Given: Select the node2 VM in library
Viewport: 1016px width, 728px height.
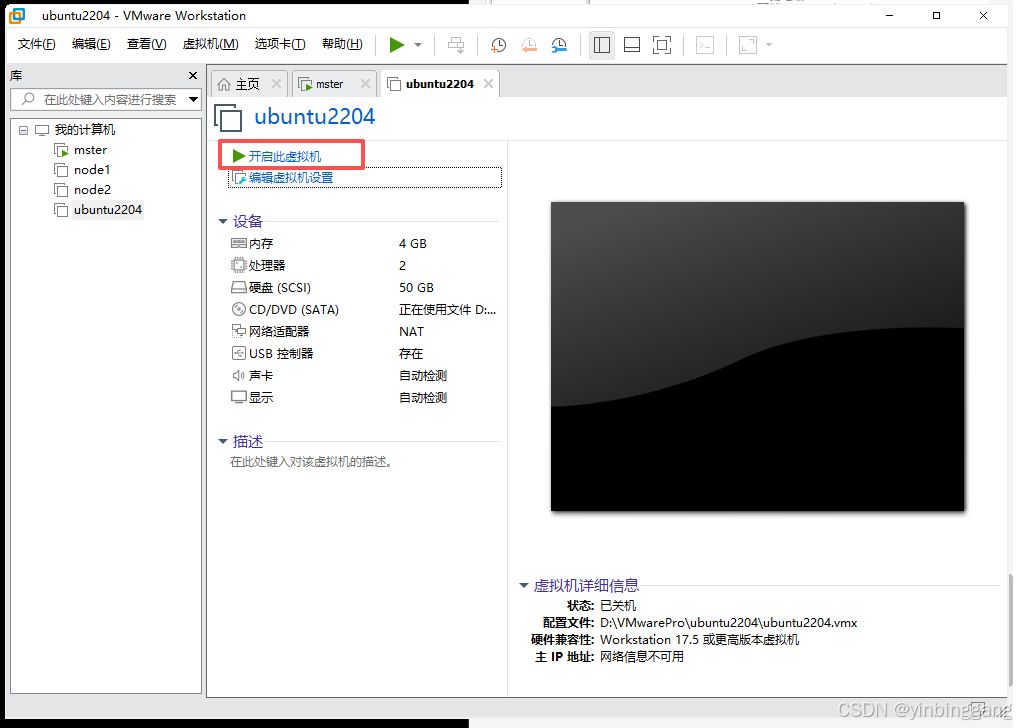Looking at the screenshot, I should [x=92, y=190].
